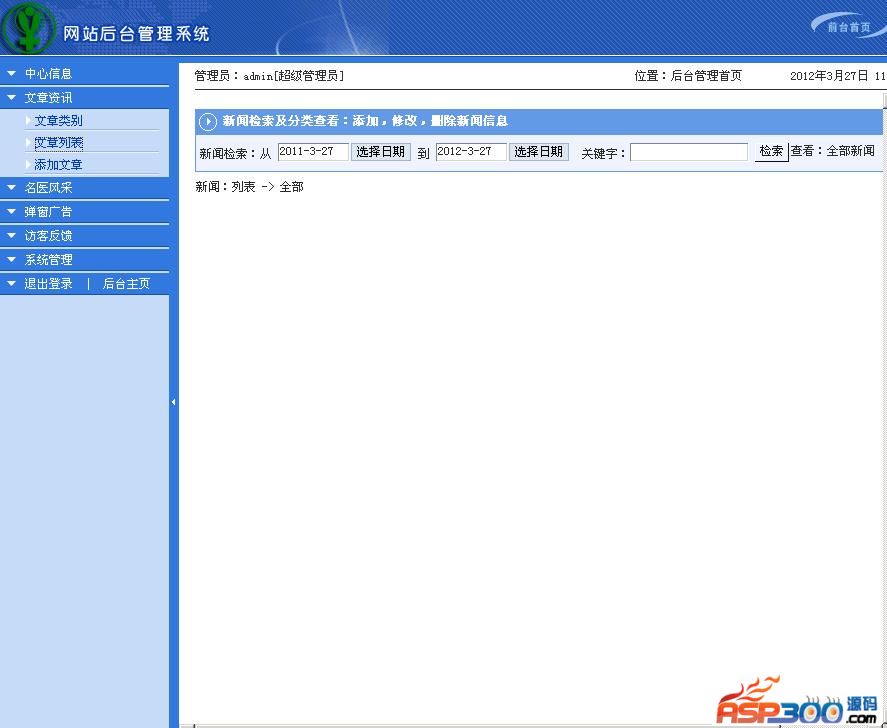Image resolution: width=887 pixels, height=728 pixels.
Task: Click the 位置:后台管理首页 location text
Action: (688, 76)
